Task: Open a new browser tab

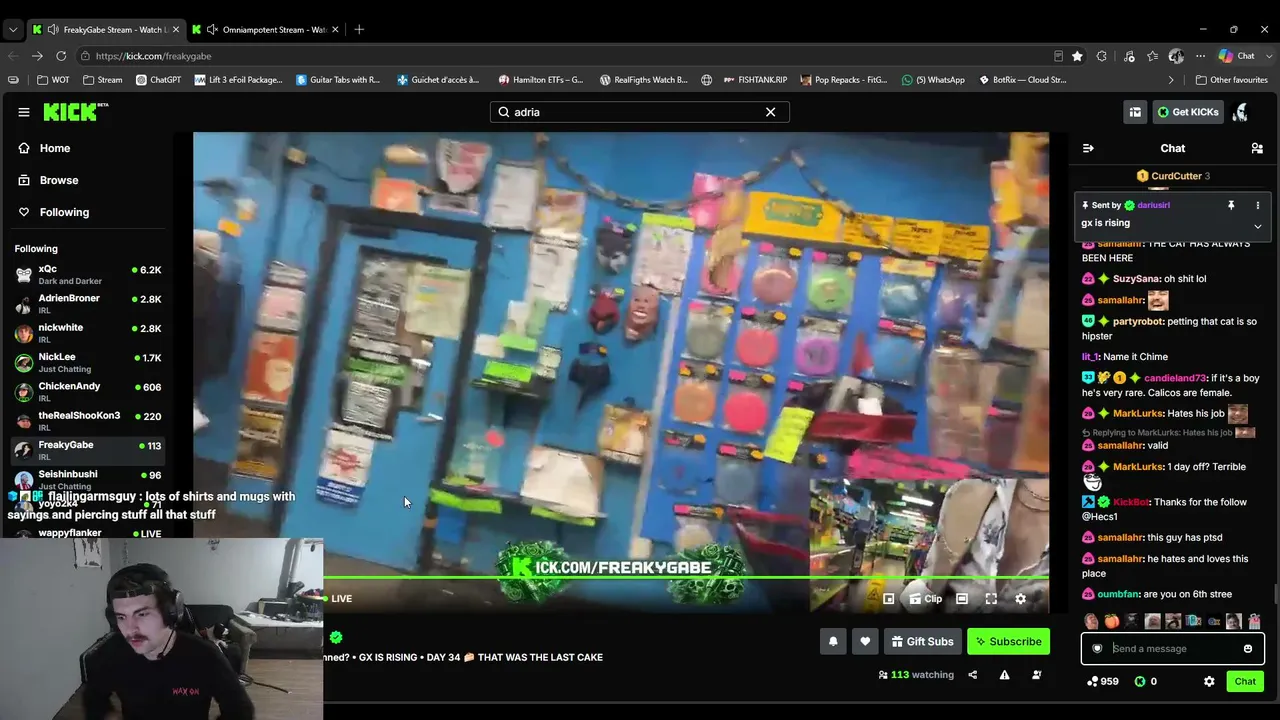Action: [359, 29]
